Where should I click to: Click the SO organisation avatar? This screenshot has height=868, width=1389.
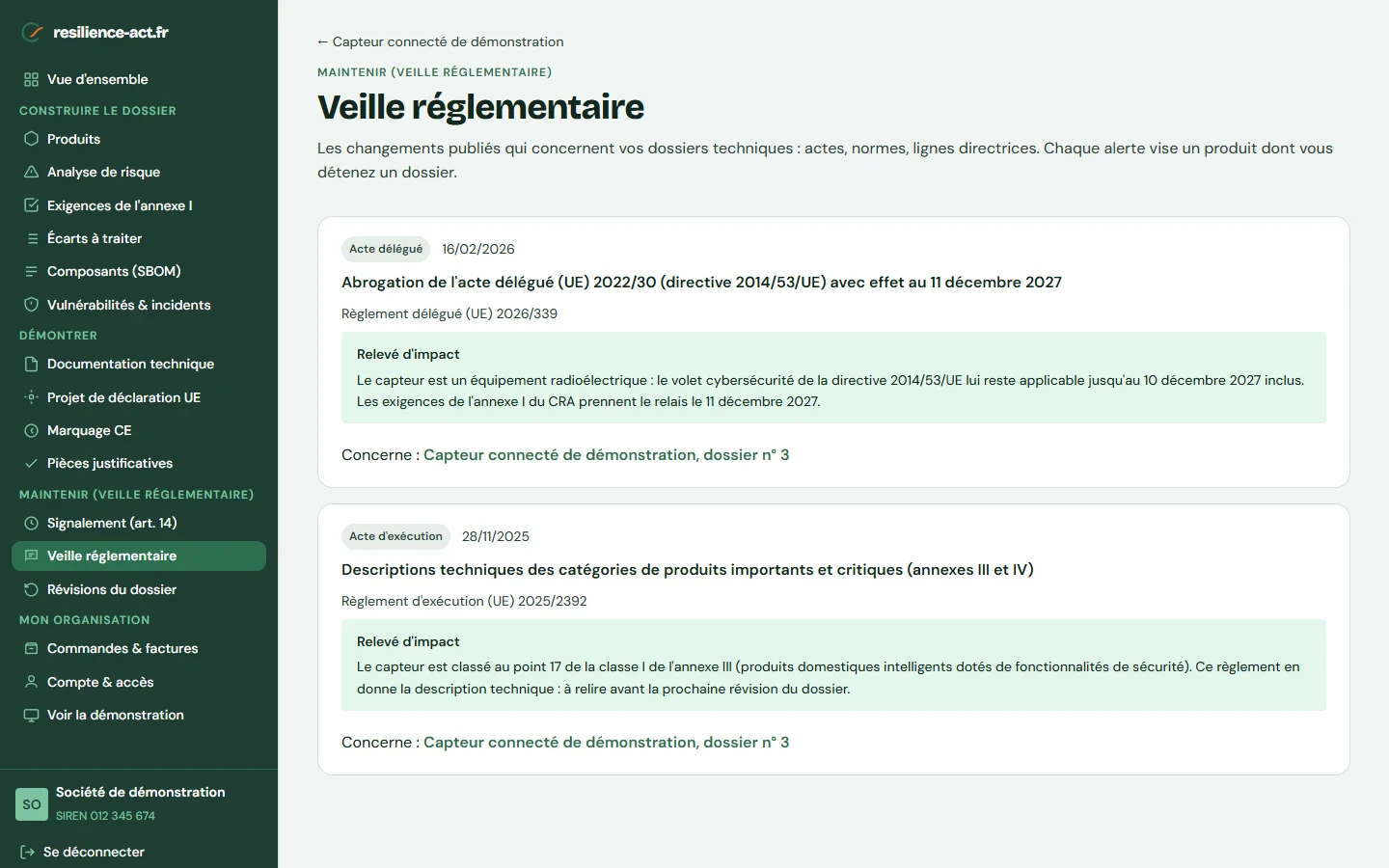32,804
